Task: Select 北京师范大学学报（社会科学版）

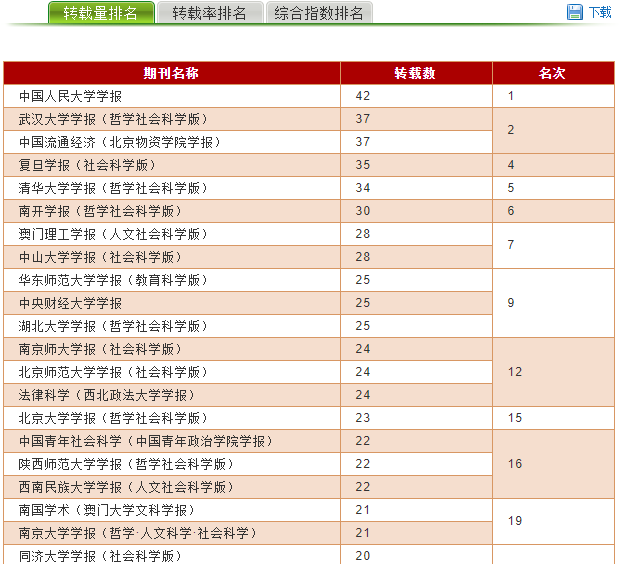Action: click(113, 372)
